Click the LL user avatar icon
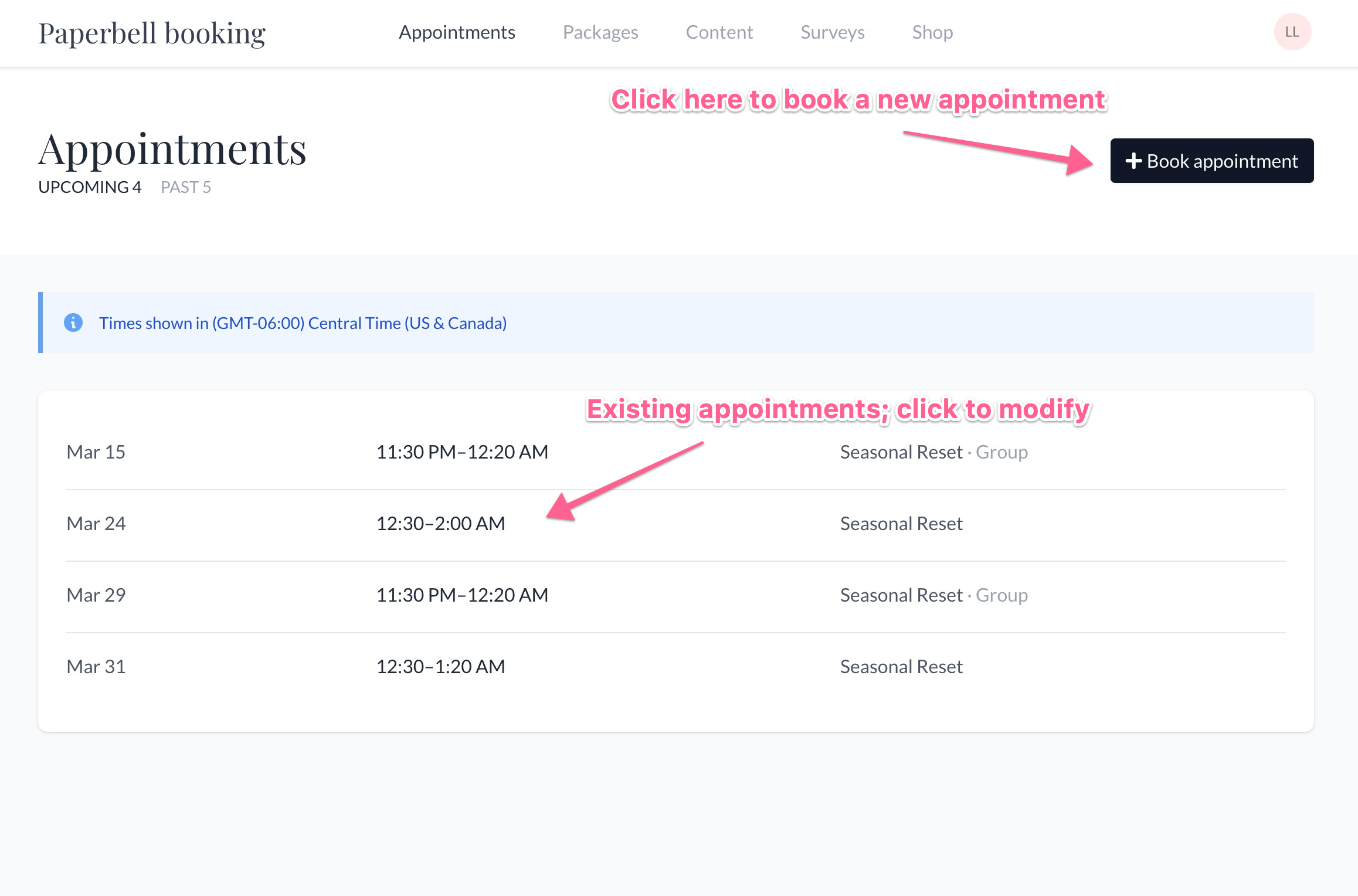1358x896 pixels. click(x=1292, y=32)
